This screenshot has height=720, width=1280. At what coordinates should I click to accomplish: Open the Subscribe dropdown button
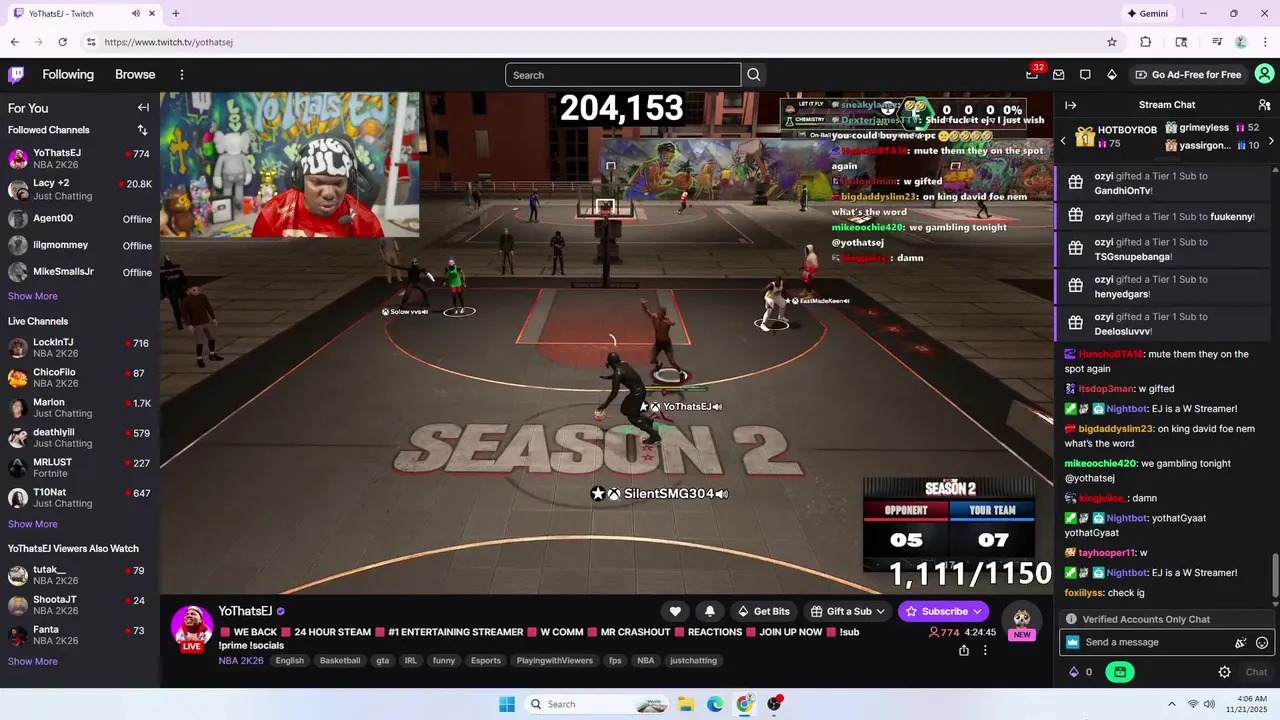point(944,611)
